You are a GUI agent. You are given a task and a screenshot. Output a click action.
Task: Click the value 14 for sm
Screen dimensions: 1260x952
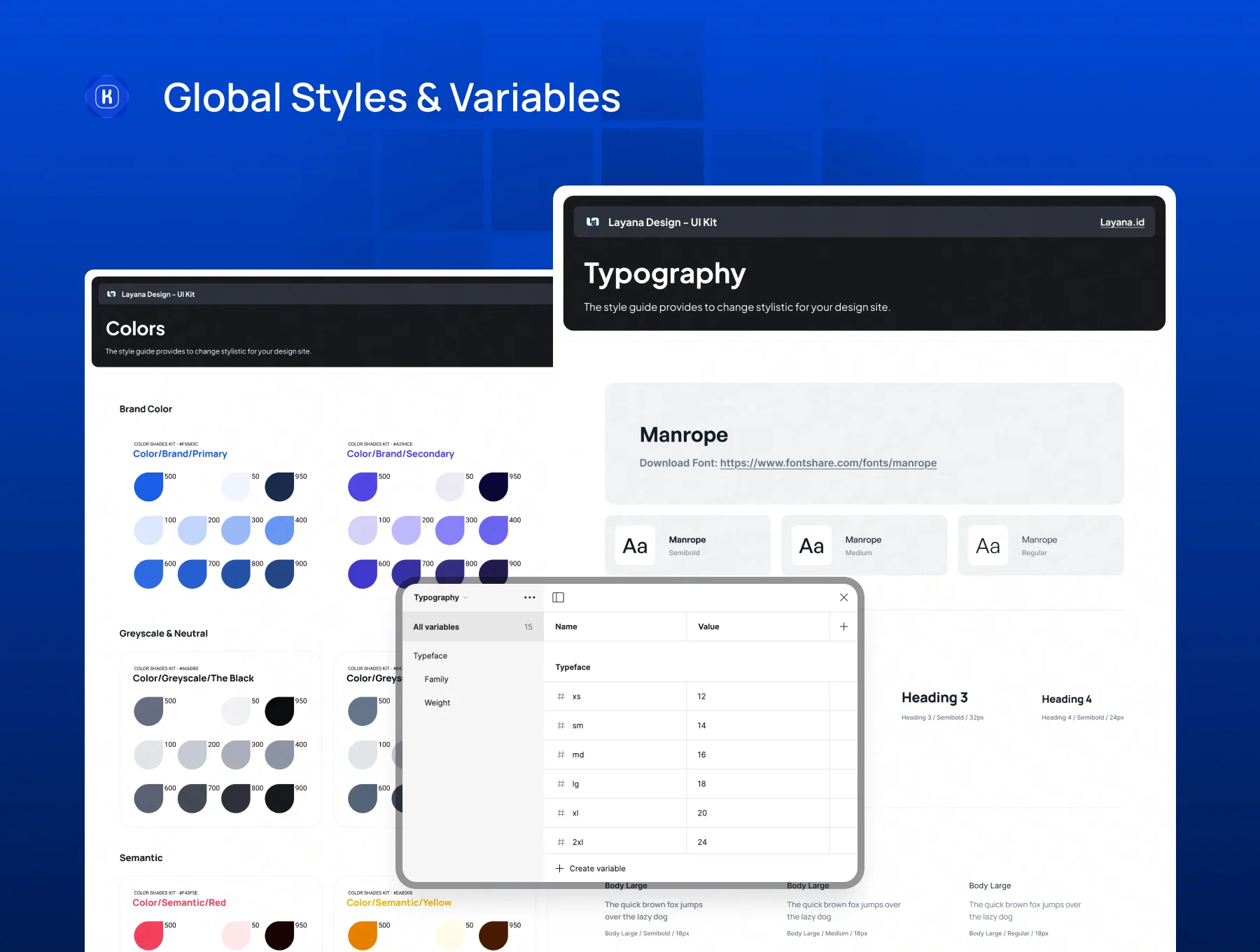coord(701,725)
